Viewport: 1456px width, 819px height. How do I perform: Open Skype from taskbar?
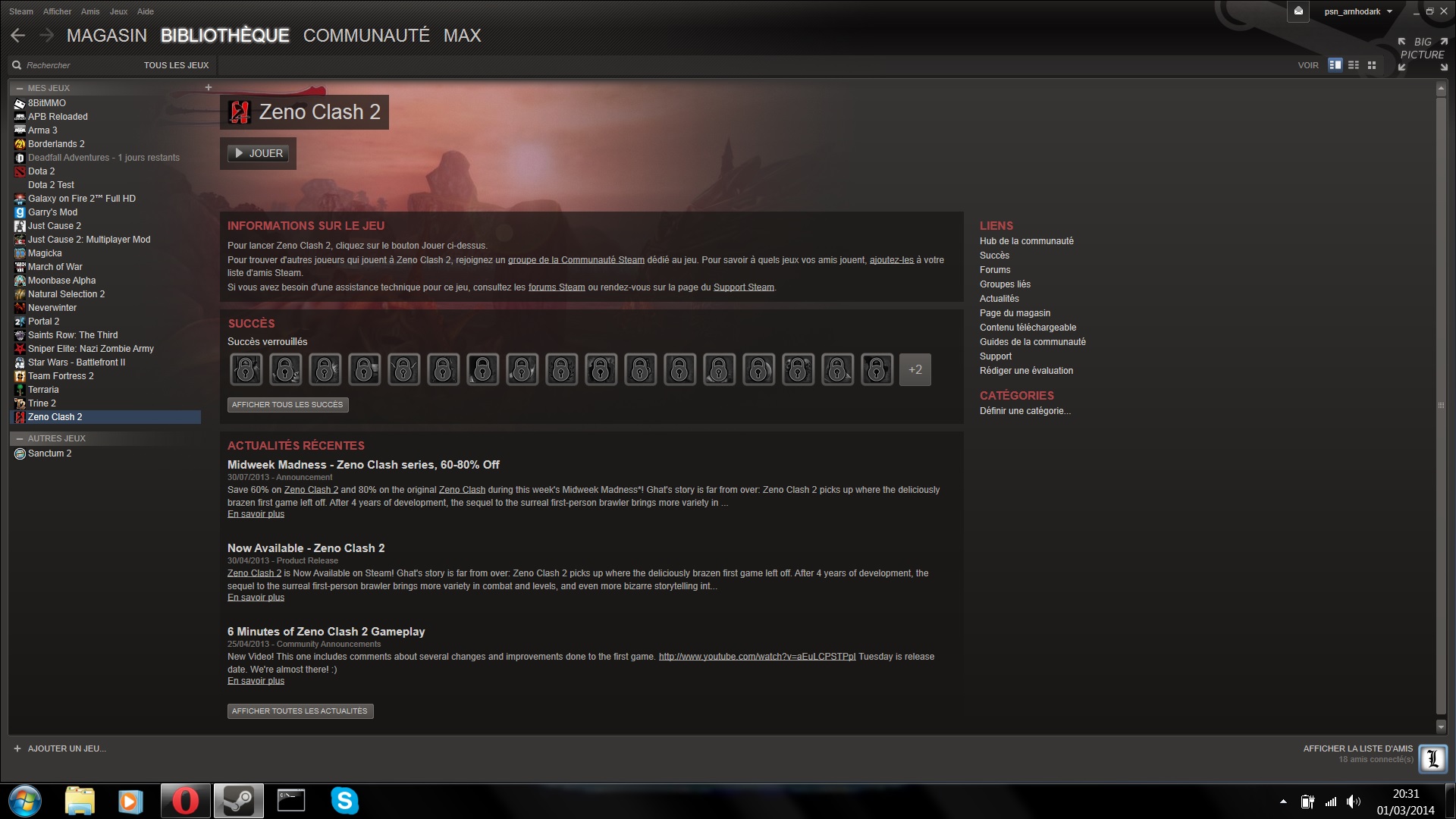click(344, 801)
